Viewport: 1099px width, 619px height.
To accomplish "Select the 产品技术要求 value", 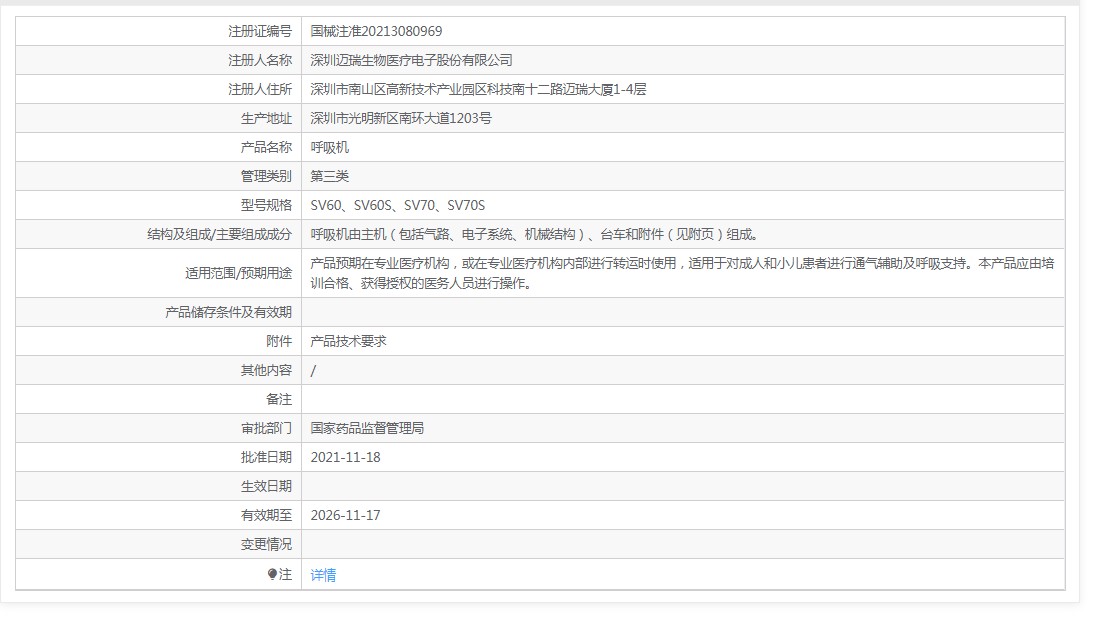I will [348, 341].
